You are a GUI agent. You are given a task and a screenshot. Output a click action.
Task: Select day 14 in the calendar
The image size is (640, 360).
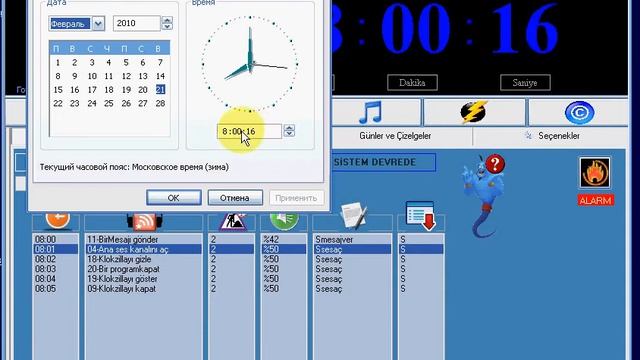point(160,76)
